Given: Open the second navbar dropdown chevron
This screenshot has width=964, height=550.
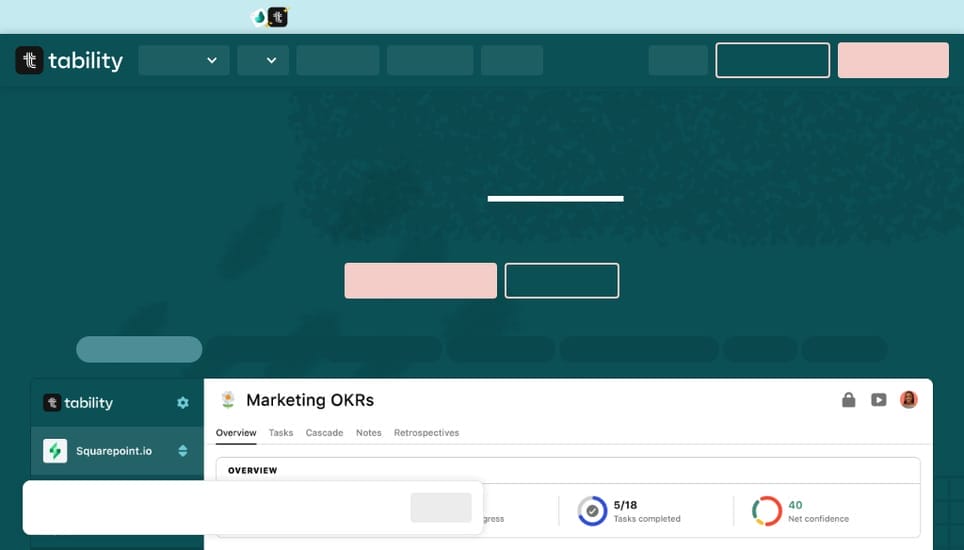Looking at the screenshot, I should (x=271, y=61).
